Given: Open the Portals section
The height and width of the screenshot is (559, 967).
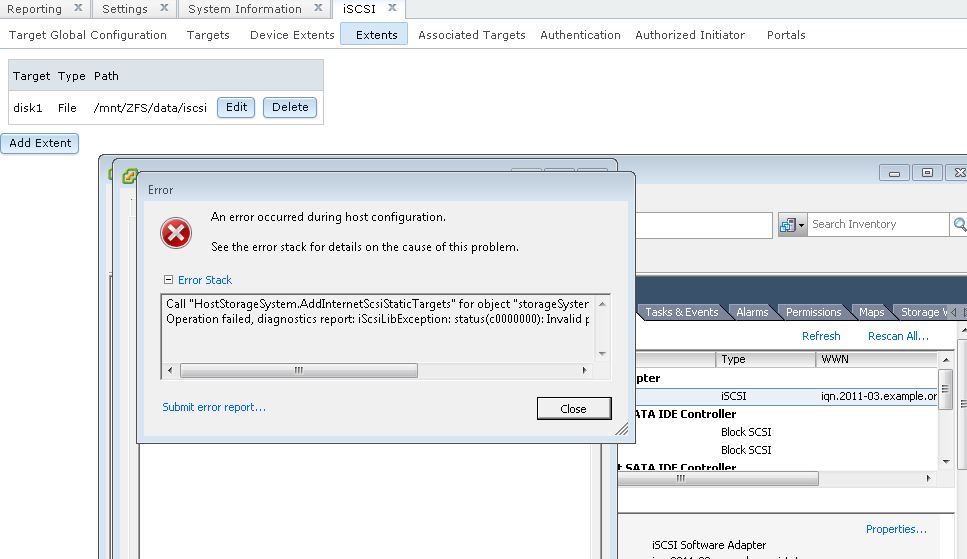Looking at the screenshot, I should (786, 35).
